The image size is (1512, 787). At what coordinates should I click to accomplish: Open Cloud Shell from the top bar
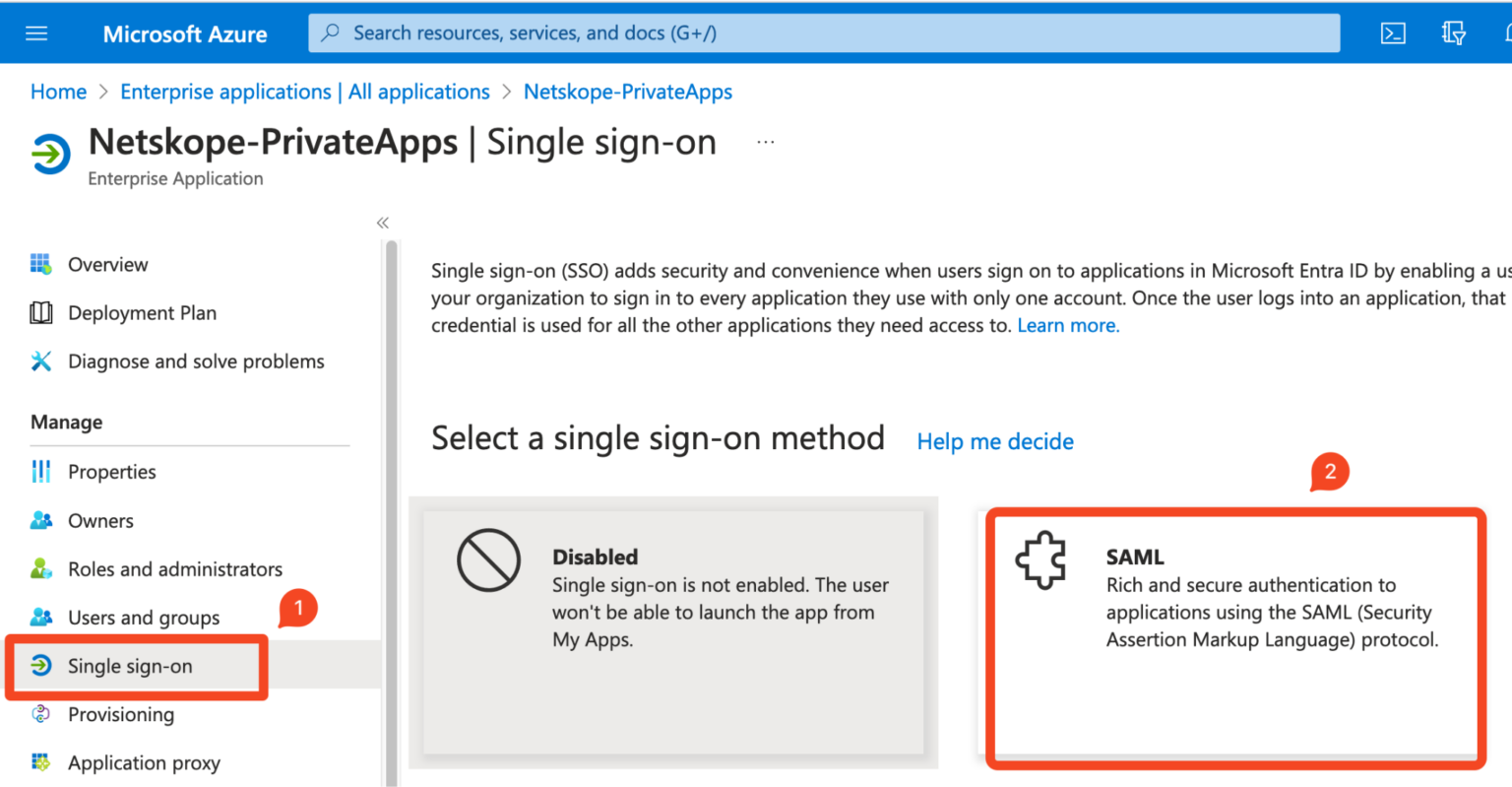(1393, 33)
